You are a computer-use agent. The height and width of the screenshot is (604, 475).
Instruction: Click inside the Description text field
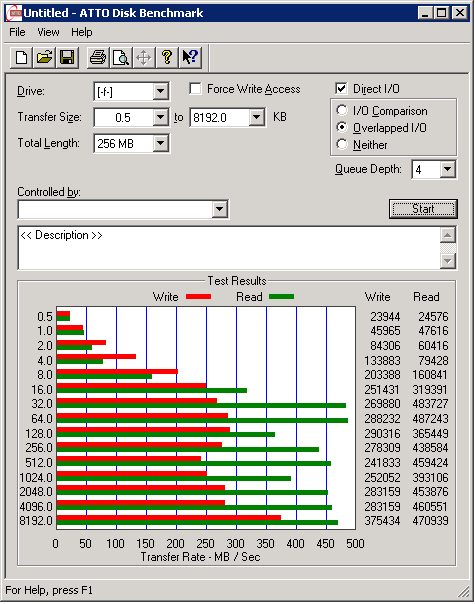(229, 248)
